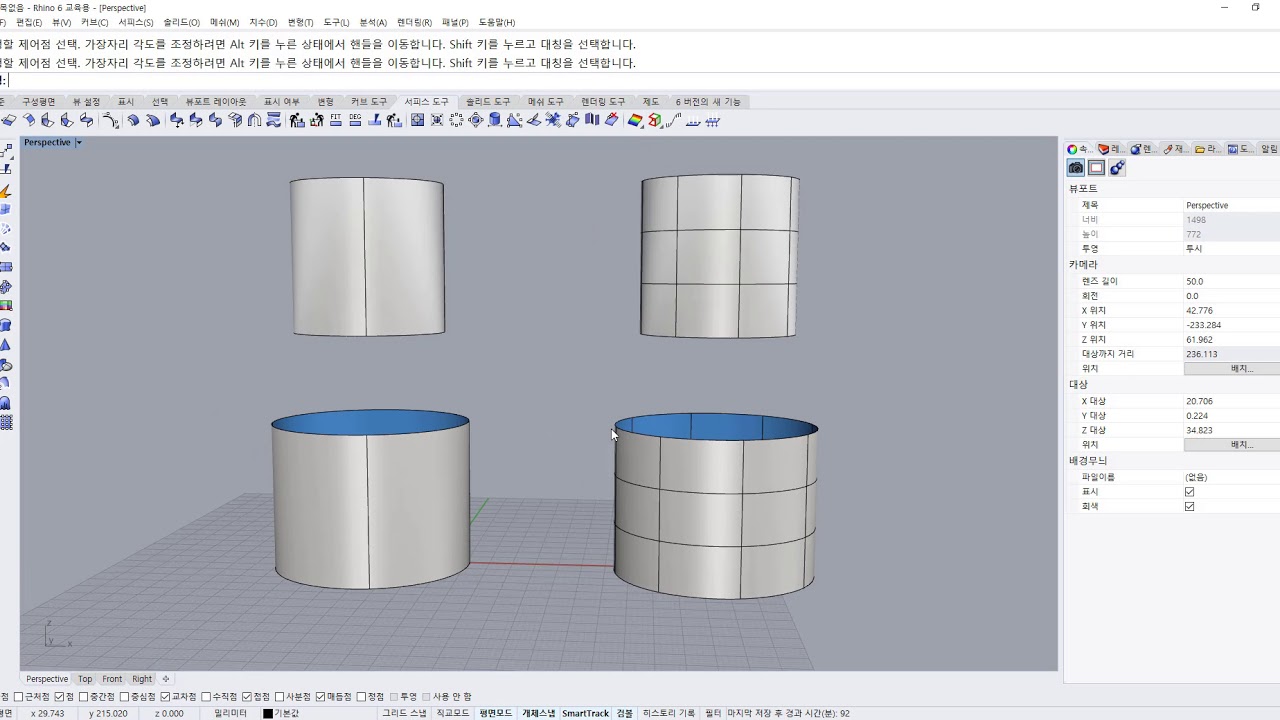Image resolution: width=1280 pixels, height=720 pixels.
Task: Click the blue spheres material icon in properties panel
Action: pyautogui.click(x=1117, y=168)
